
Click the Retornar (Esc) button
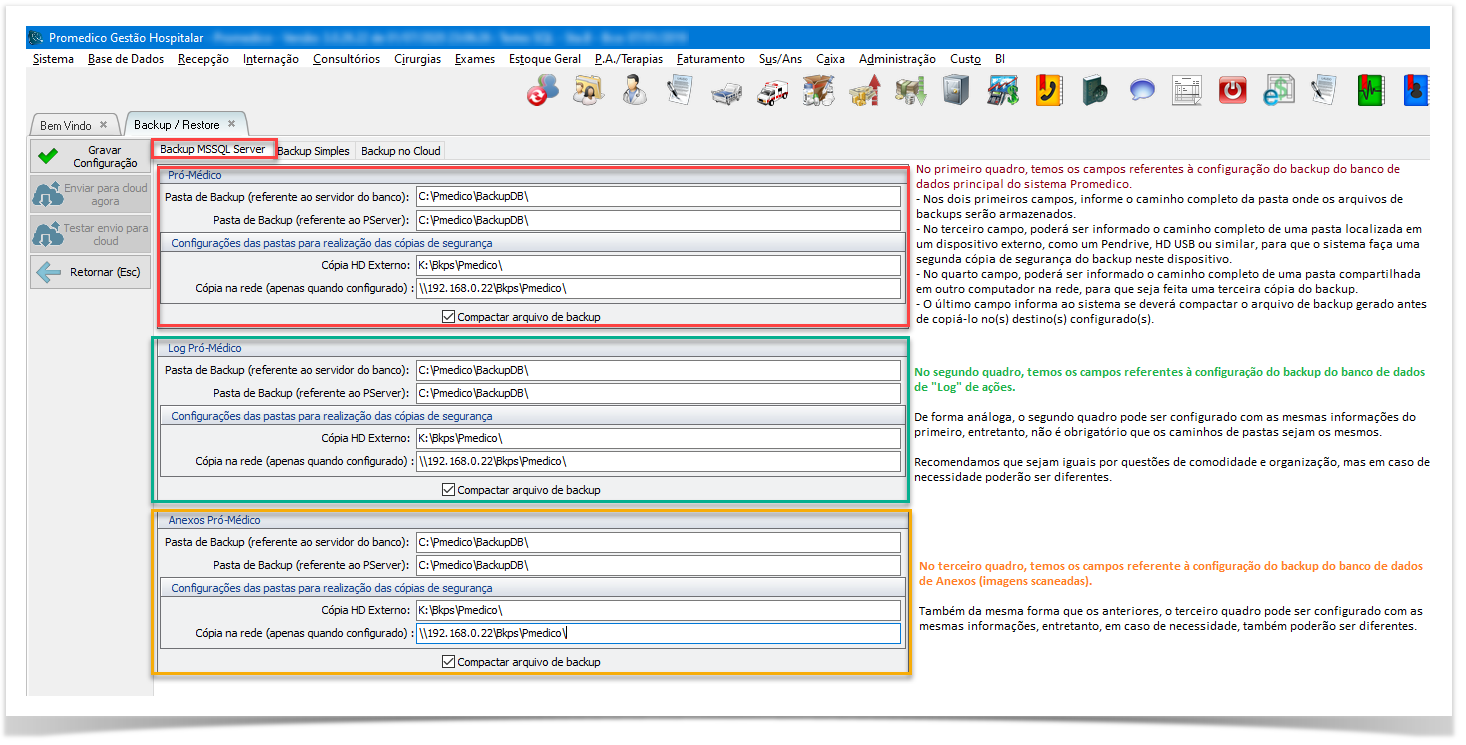[91, 272]
